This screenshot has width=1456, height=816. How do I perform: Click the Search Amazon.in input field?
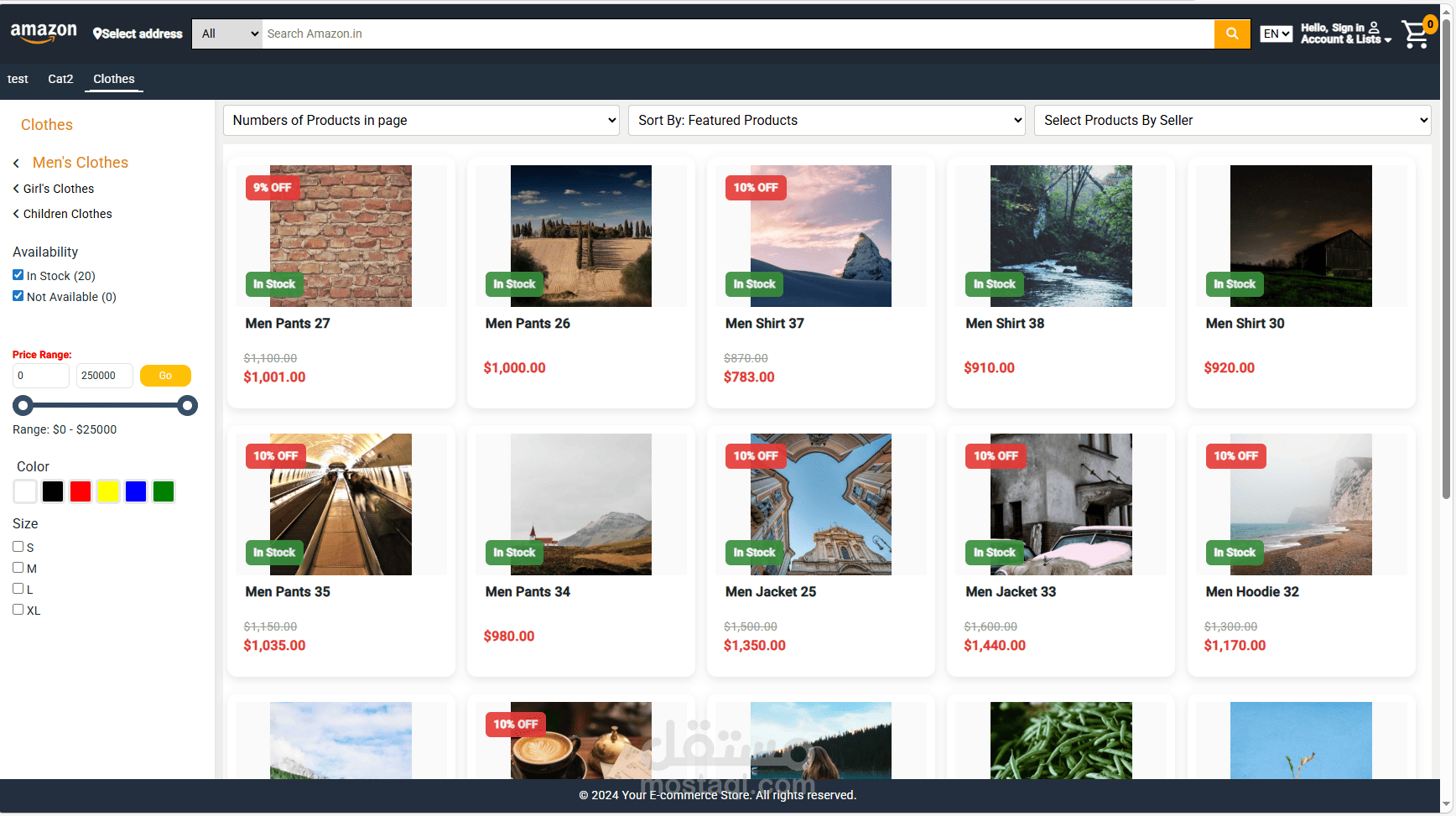click(738, 34)
